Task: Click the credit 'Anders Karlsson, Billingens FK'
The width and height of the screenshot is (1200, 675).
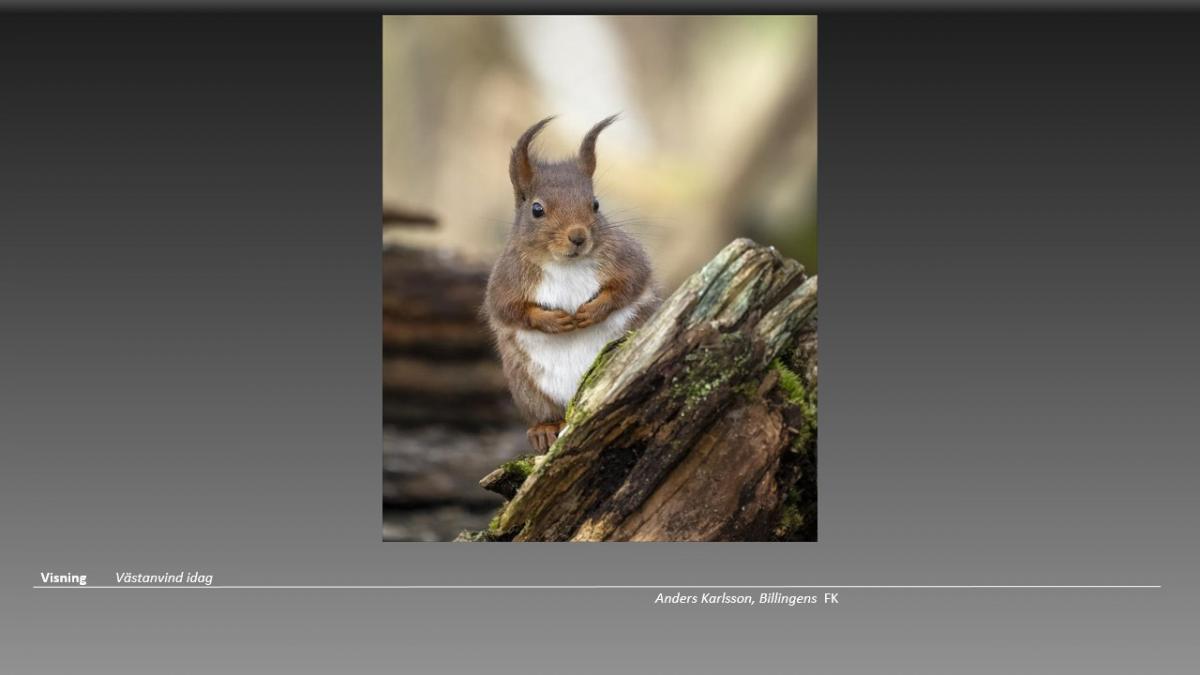Action: click(746, 598)
